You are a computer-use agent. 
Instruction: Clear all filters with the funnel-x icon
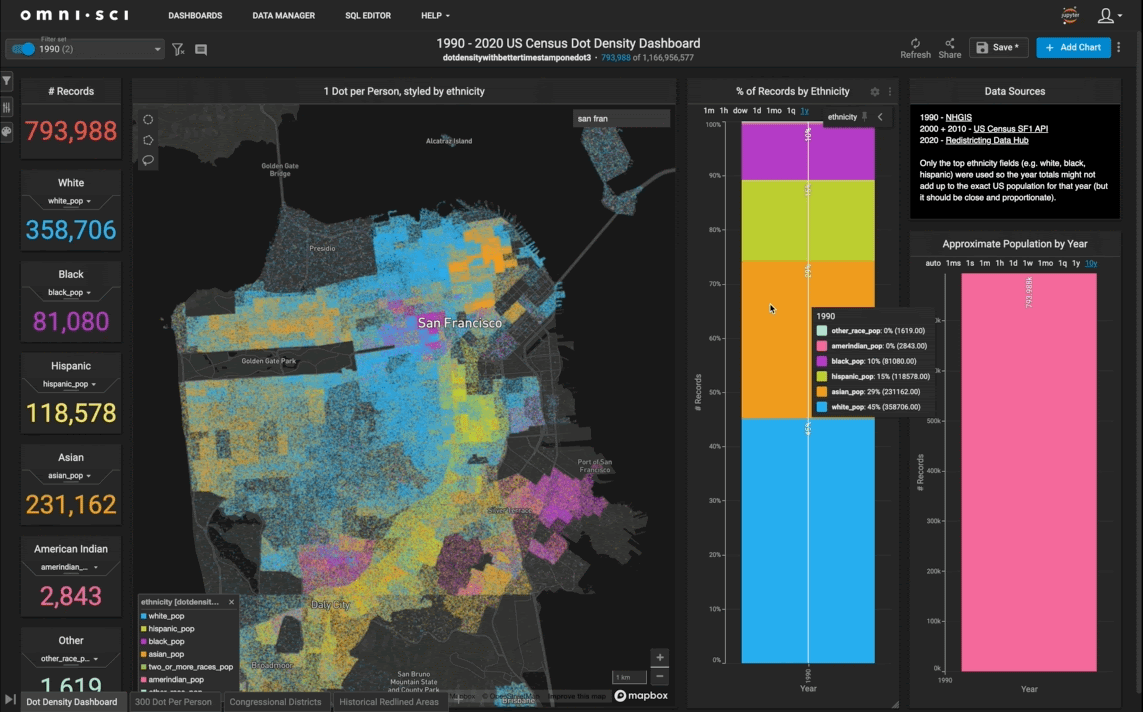tap(178, 49)
